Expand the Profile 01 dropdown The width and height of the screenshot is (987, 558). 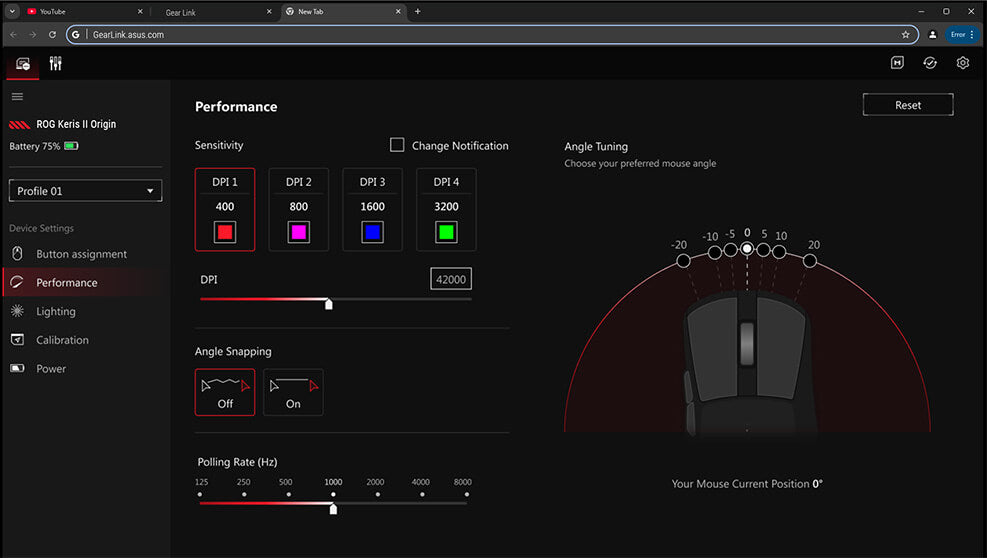[85, 191]
